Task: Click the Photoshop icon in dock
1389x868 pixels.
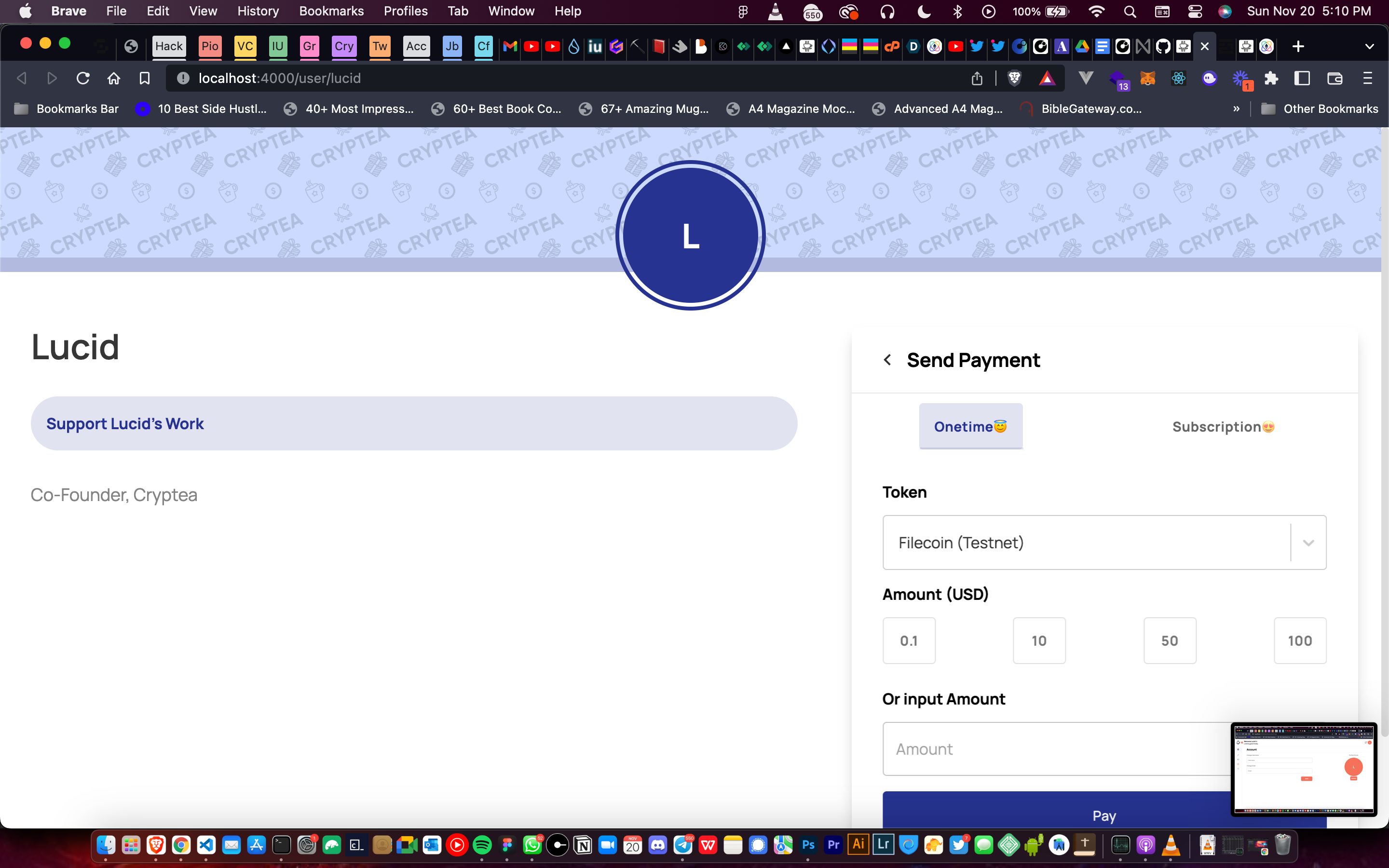Action: (810, 846)
